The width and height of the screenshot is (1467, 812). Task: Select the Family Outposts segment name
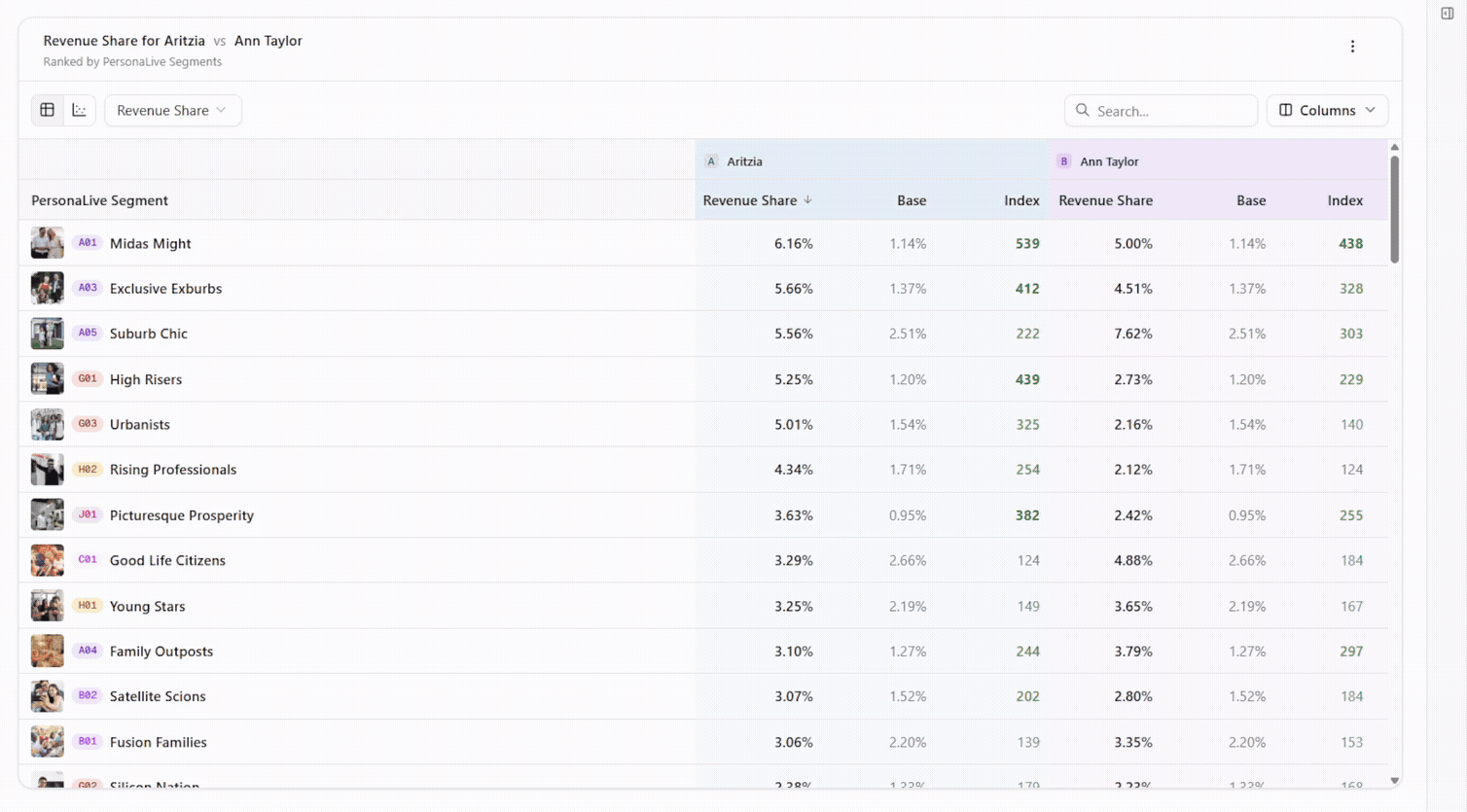click(x=161, y=652)
